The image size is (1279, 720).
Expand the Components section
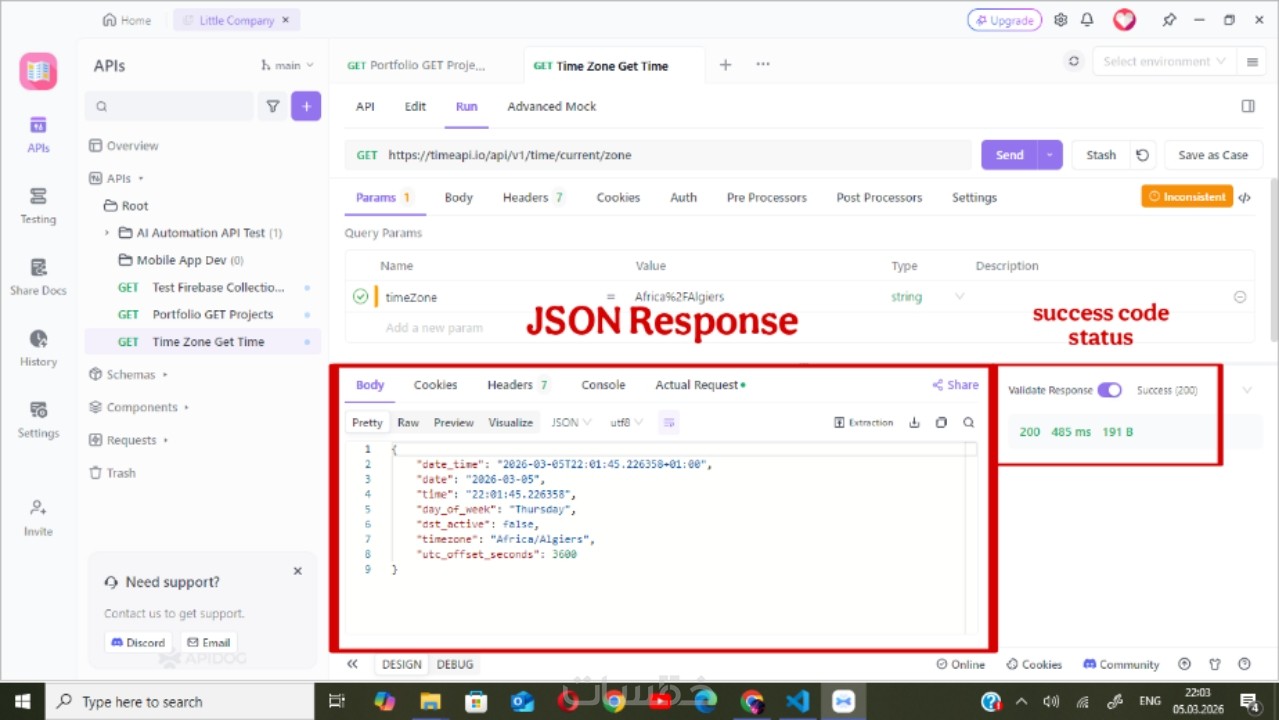click(186, 408)
